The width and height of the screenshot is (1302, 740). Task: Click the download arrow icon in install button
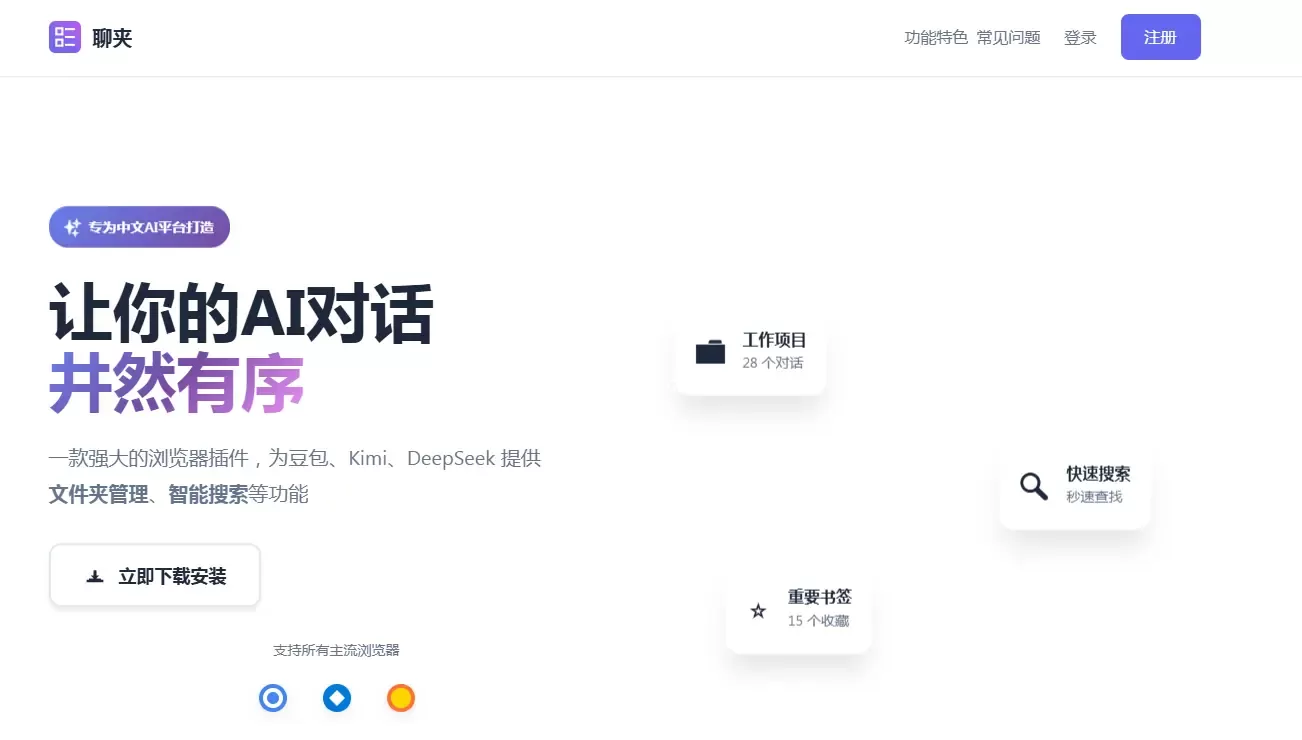(x=95, y=576)
